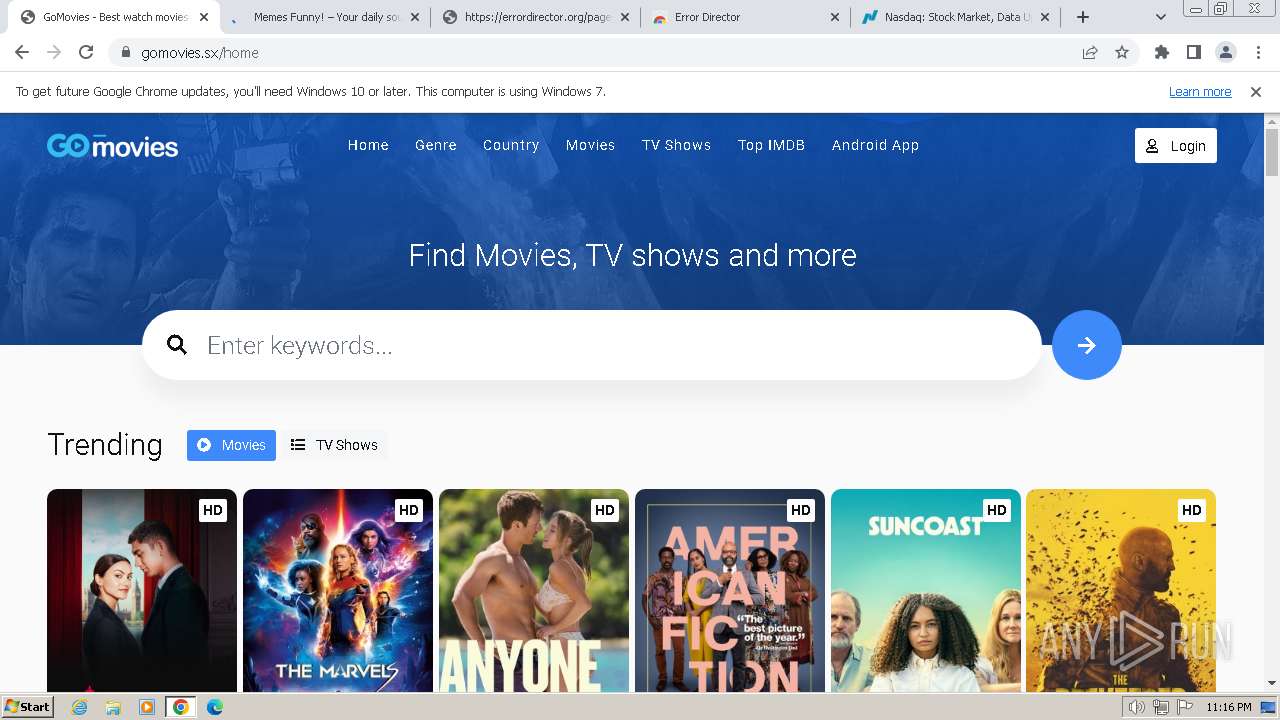
Task: Reload the page
Action: (86, 53)
